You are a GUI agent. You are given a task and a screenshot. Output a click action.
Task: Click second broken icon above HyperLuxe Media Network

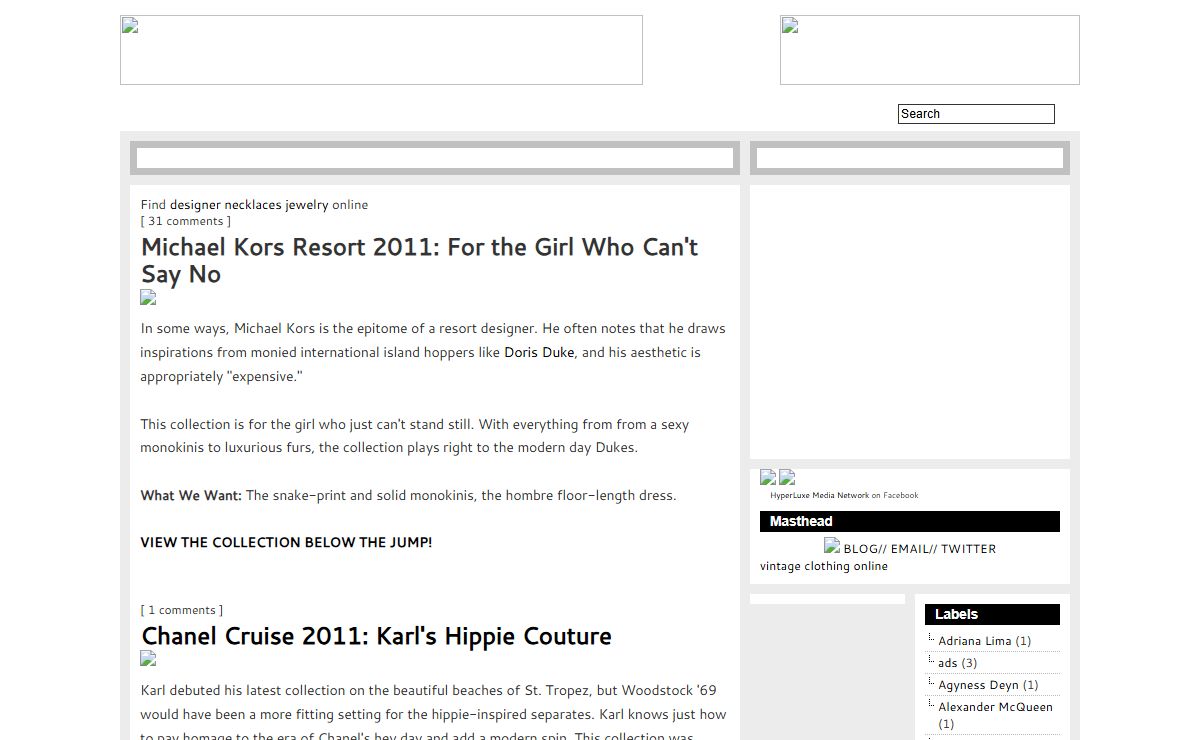point(787,477)
